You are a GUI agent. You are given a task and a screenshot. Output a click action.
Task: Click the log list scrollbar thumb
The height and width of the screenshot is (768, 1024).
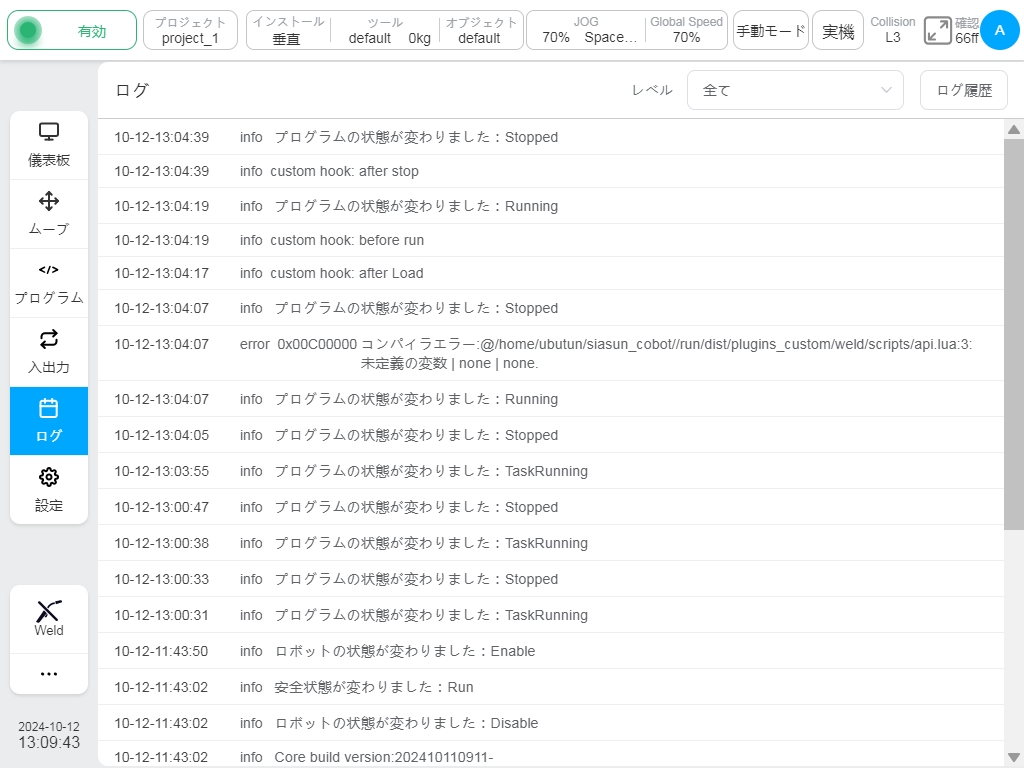(1014, 334)
